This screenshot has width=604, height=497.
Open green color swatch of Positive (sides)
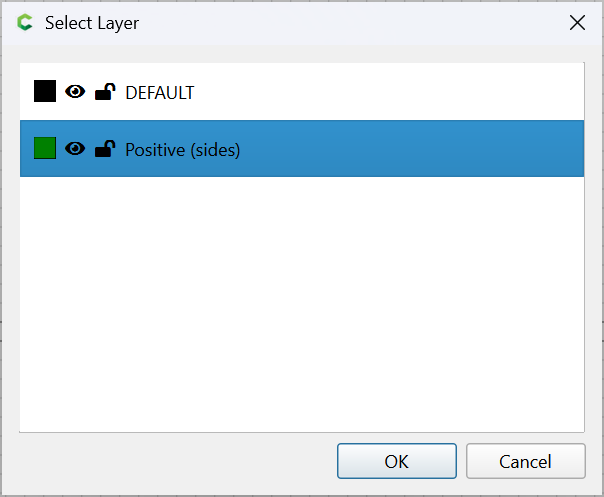point(45,148)
